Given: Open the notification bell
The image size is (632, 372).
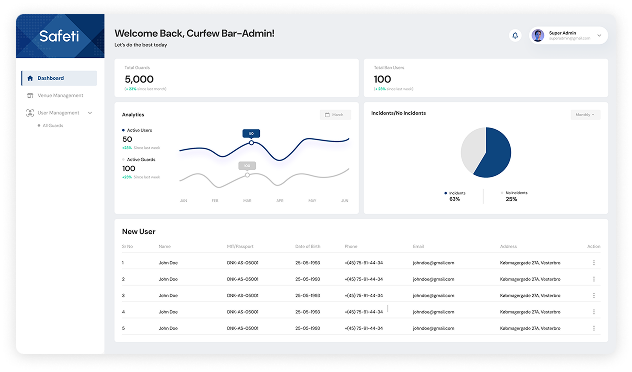Looking at the screenshot, I should [x=515, y=35].
